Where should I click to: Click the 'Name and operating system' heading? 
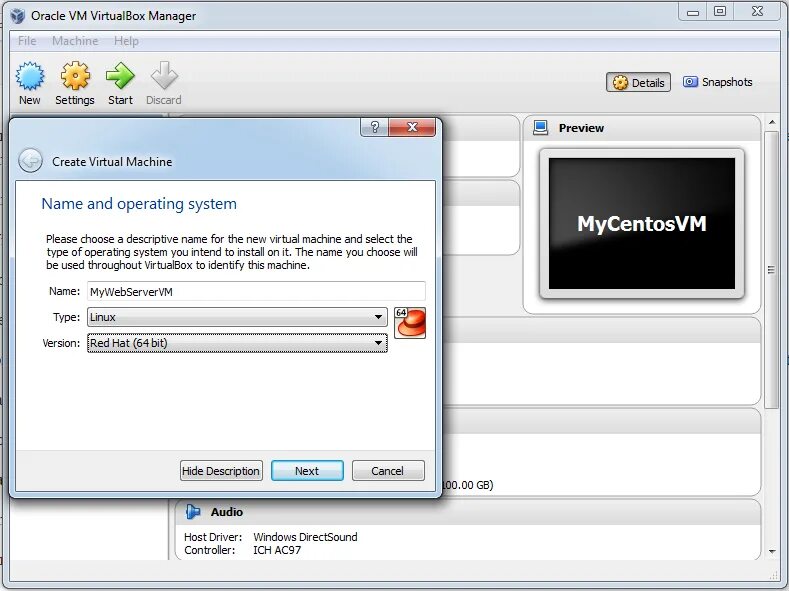(x=139, y=204)
